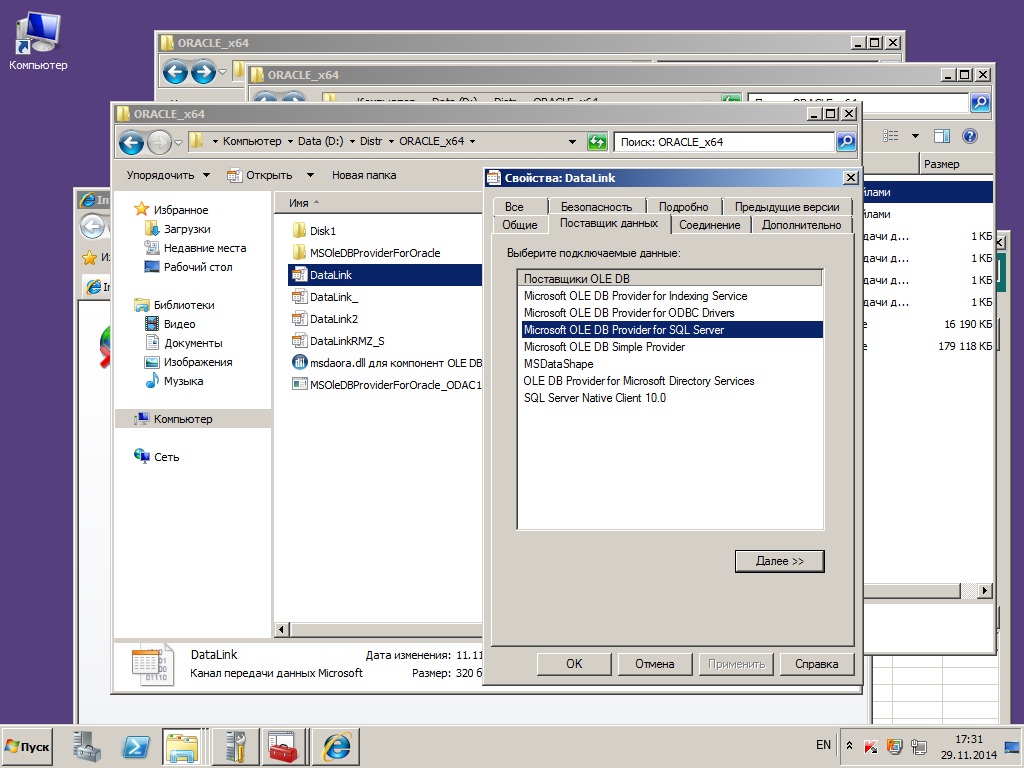
Task: Open Internet Explorer from the taskbar
Action: (x=336, y=746)
